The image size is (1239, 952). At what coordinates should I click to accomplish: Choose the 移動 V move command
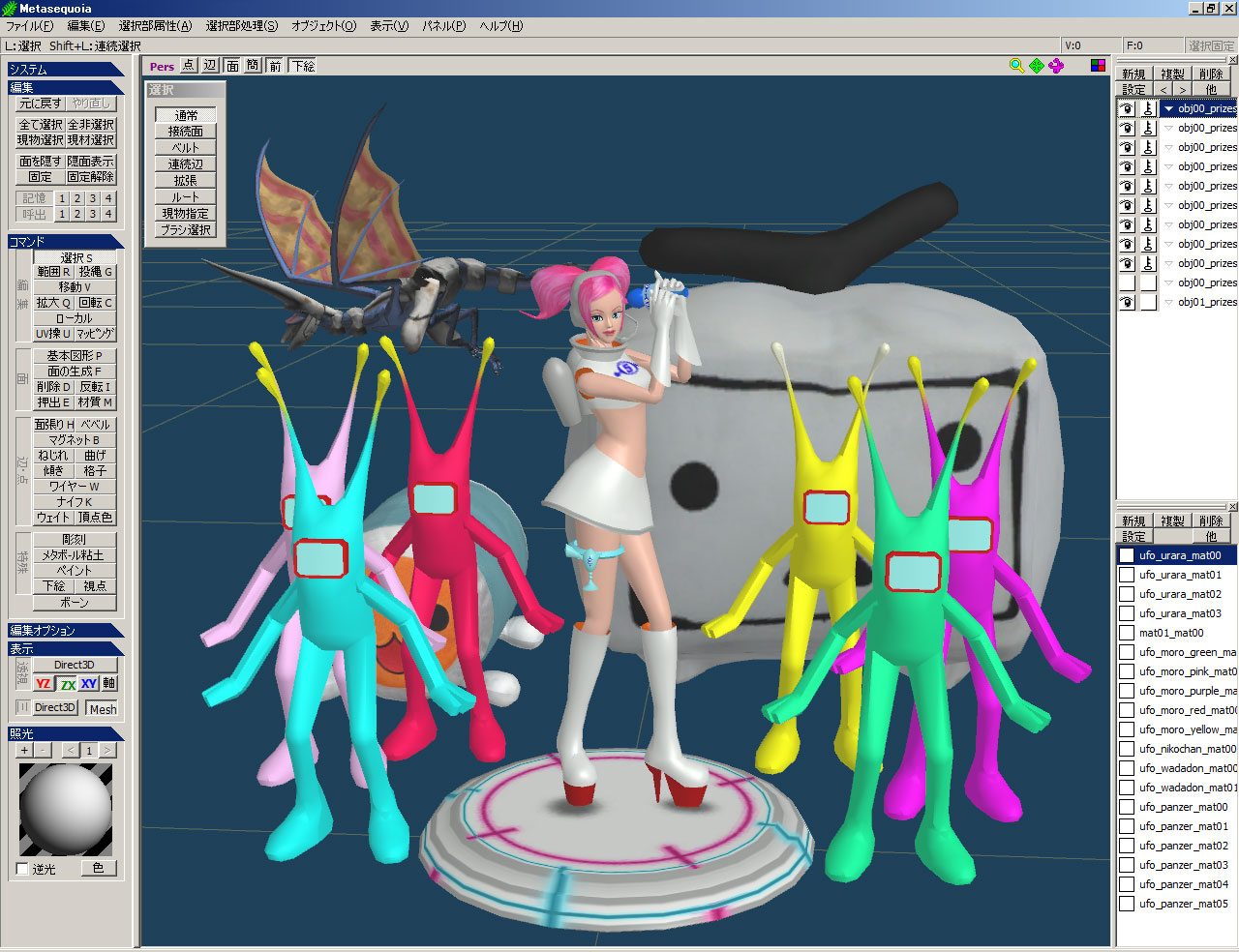75,286
